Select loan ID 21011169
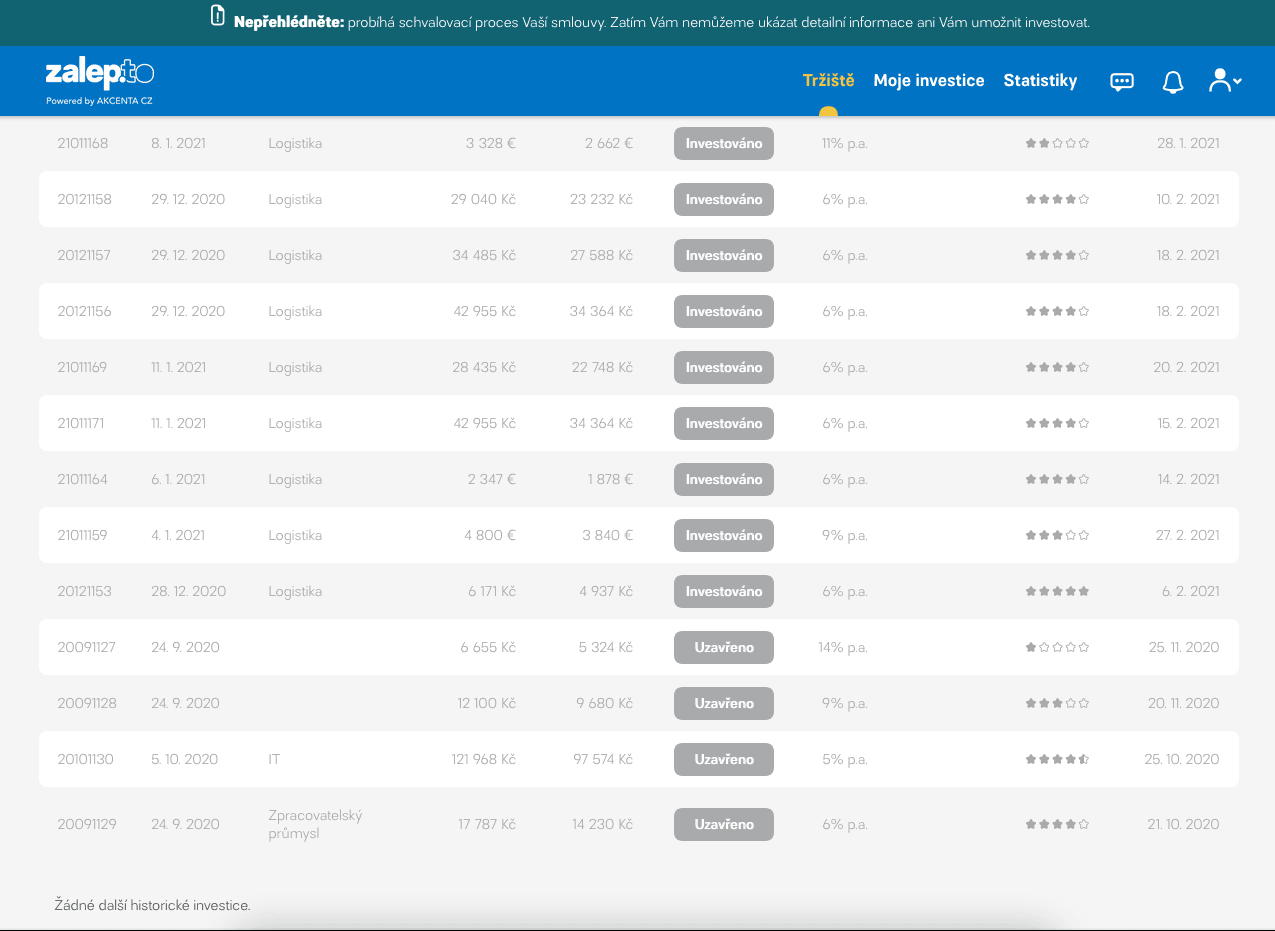1275x931 pixels. [x=82, y=367]
